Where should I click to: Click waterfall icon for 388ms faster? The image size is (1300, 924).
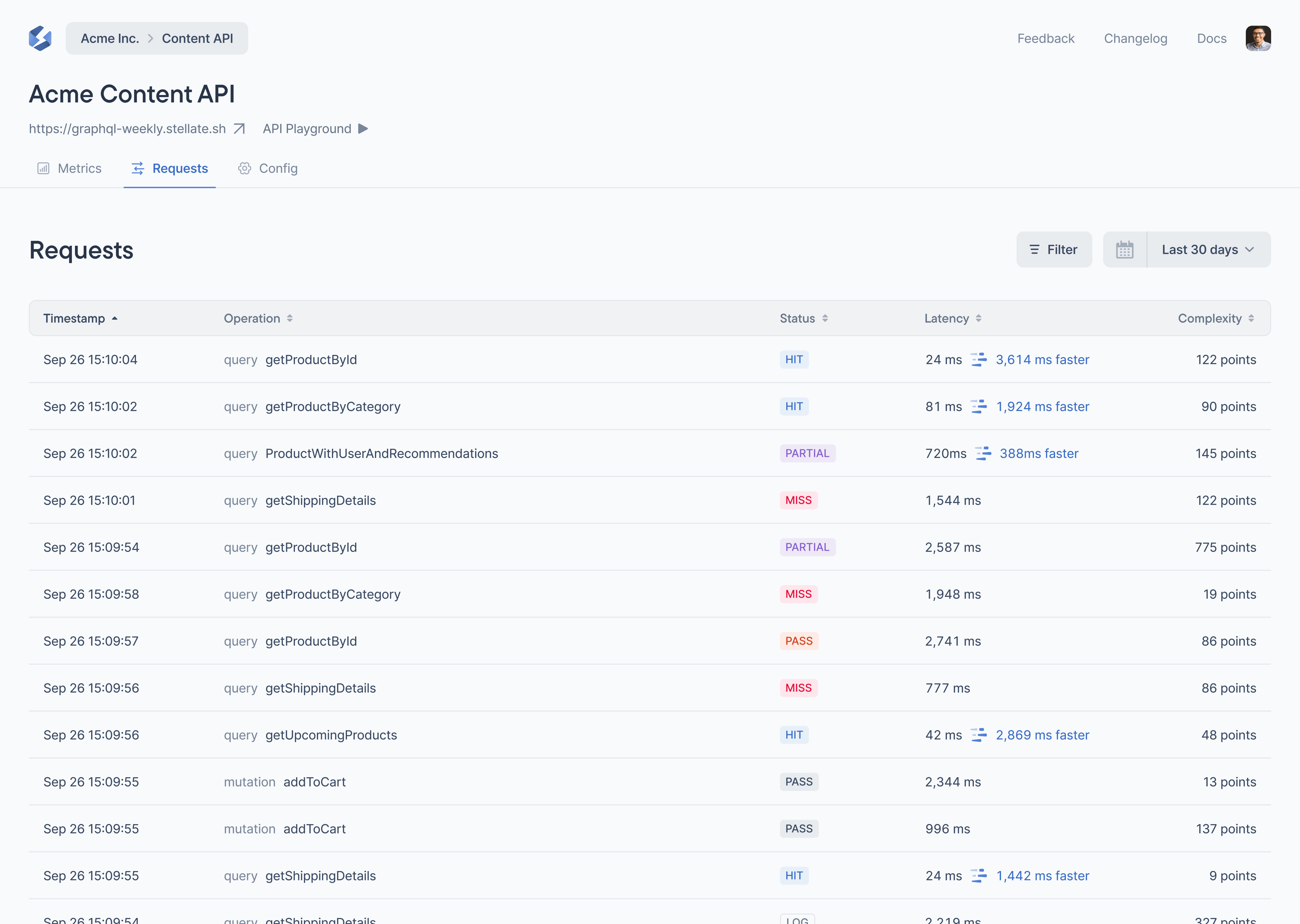pos(983,454)
